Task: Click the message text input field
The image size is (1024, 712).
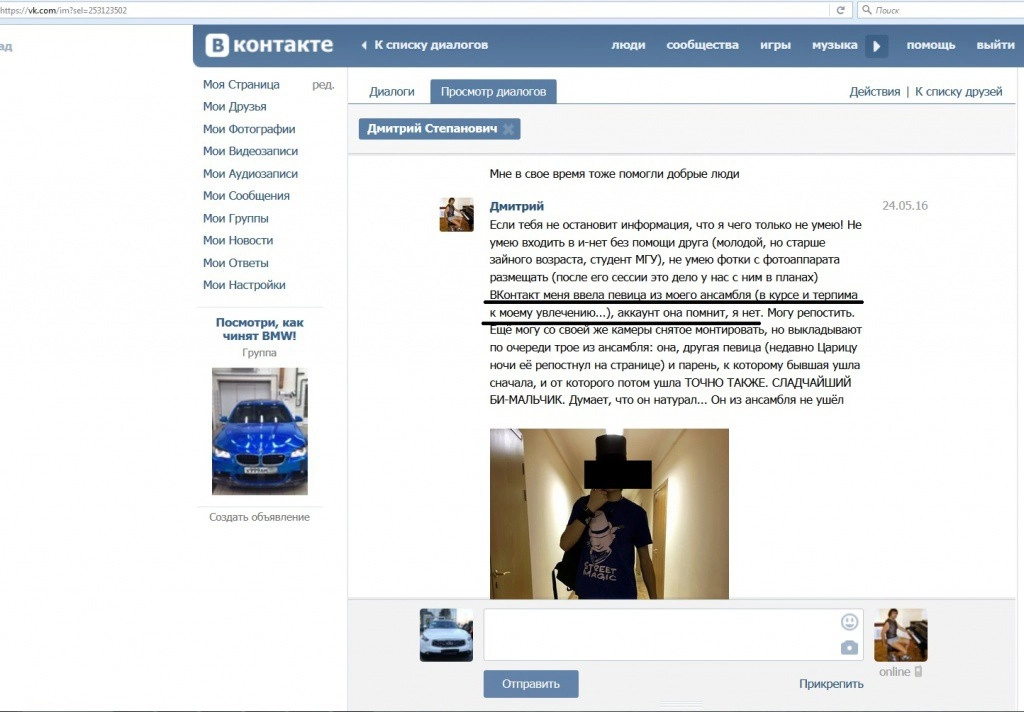Action: [660, 634]
